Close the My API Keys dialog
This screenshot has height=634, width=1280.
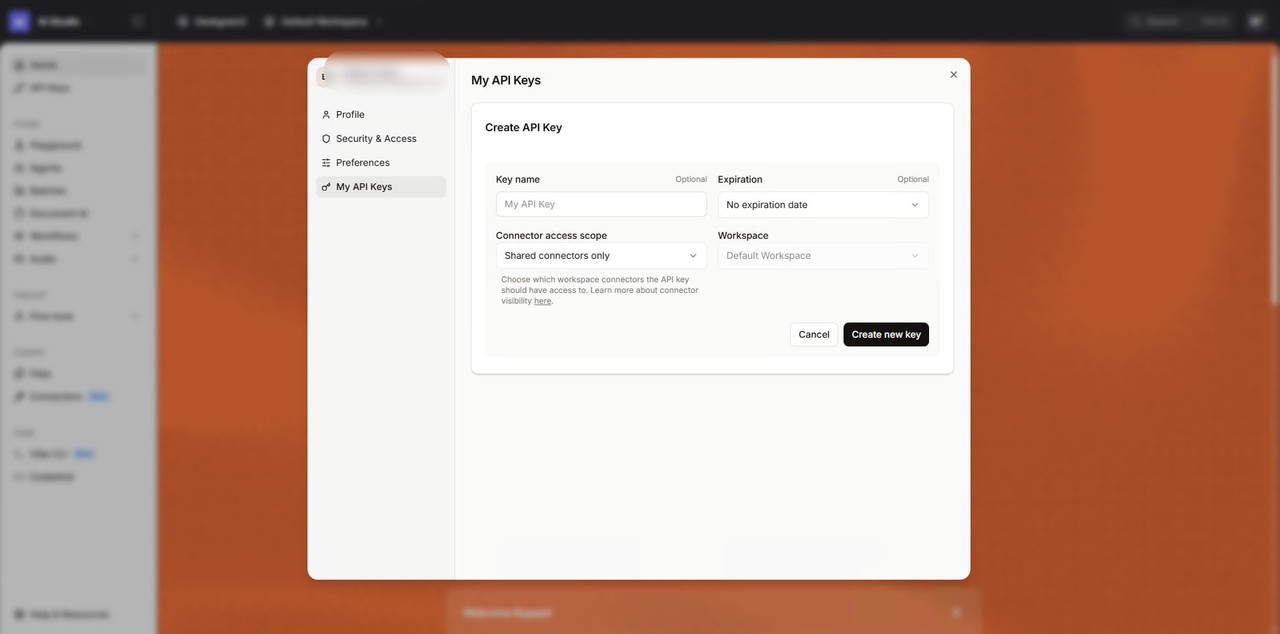[953, 75]
